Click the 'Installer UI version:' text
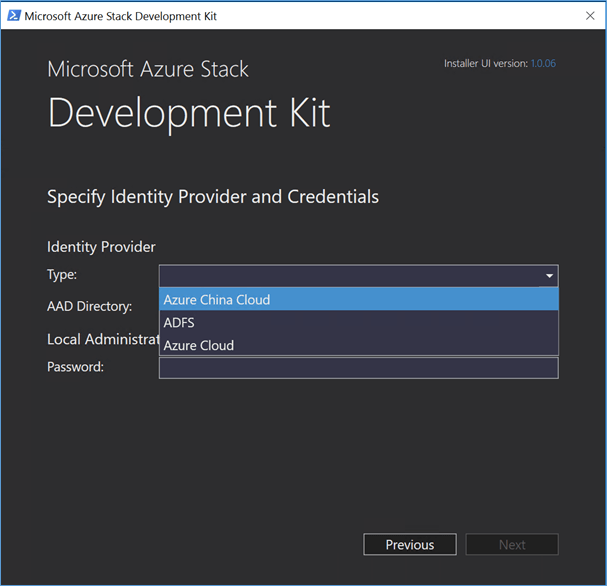This screenshot has width=607, height=586. point(486,63)
